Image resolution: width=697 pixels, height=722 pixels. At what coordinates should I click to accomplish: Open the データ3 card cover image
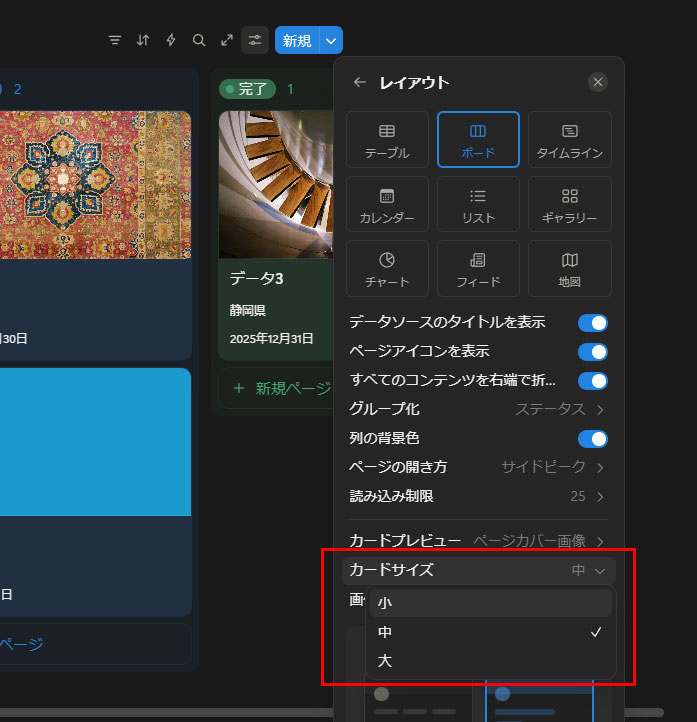(x=275, y=185)
